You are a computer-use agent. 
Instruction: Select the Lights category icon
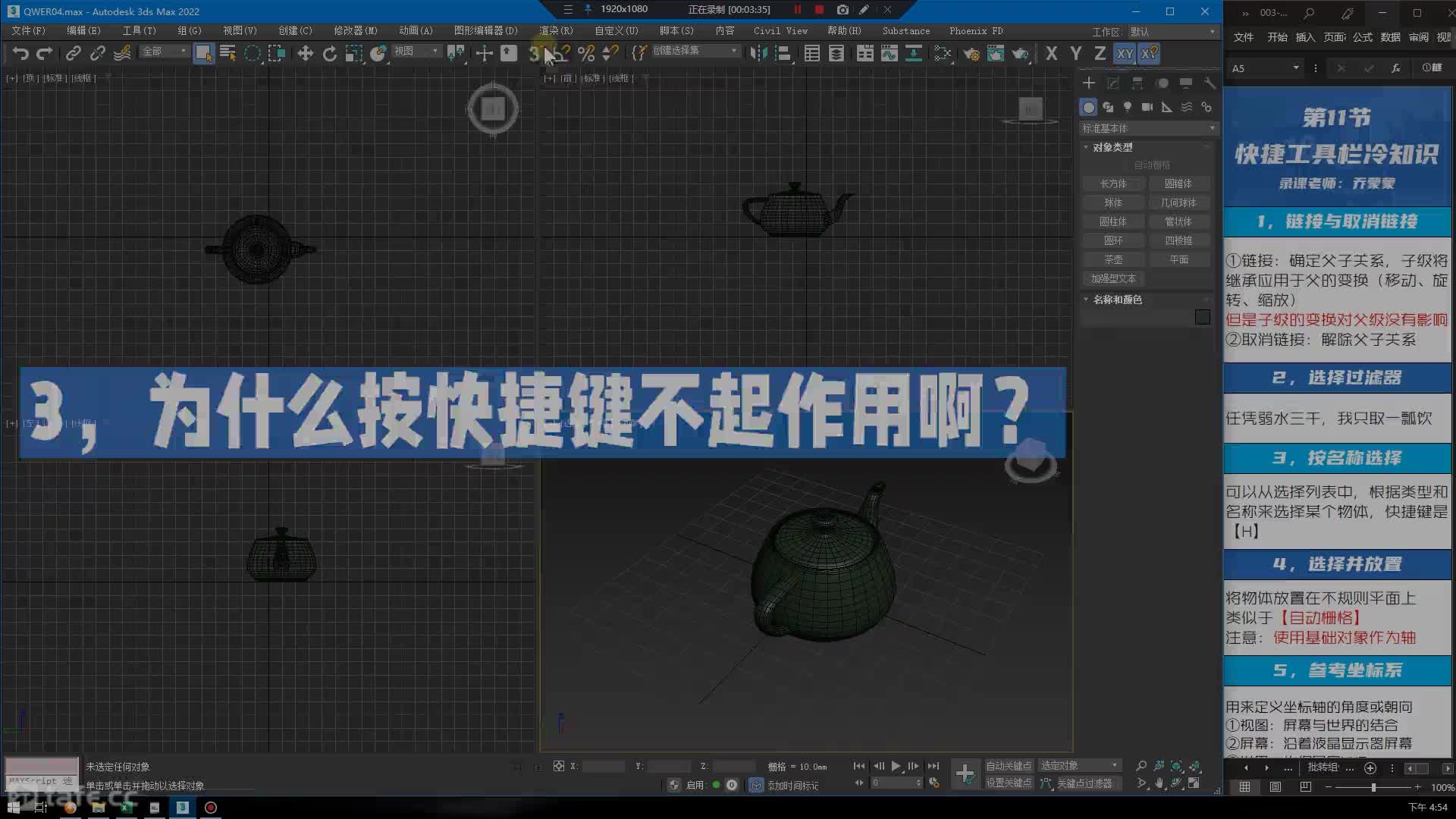coord(1128,107)
